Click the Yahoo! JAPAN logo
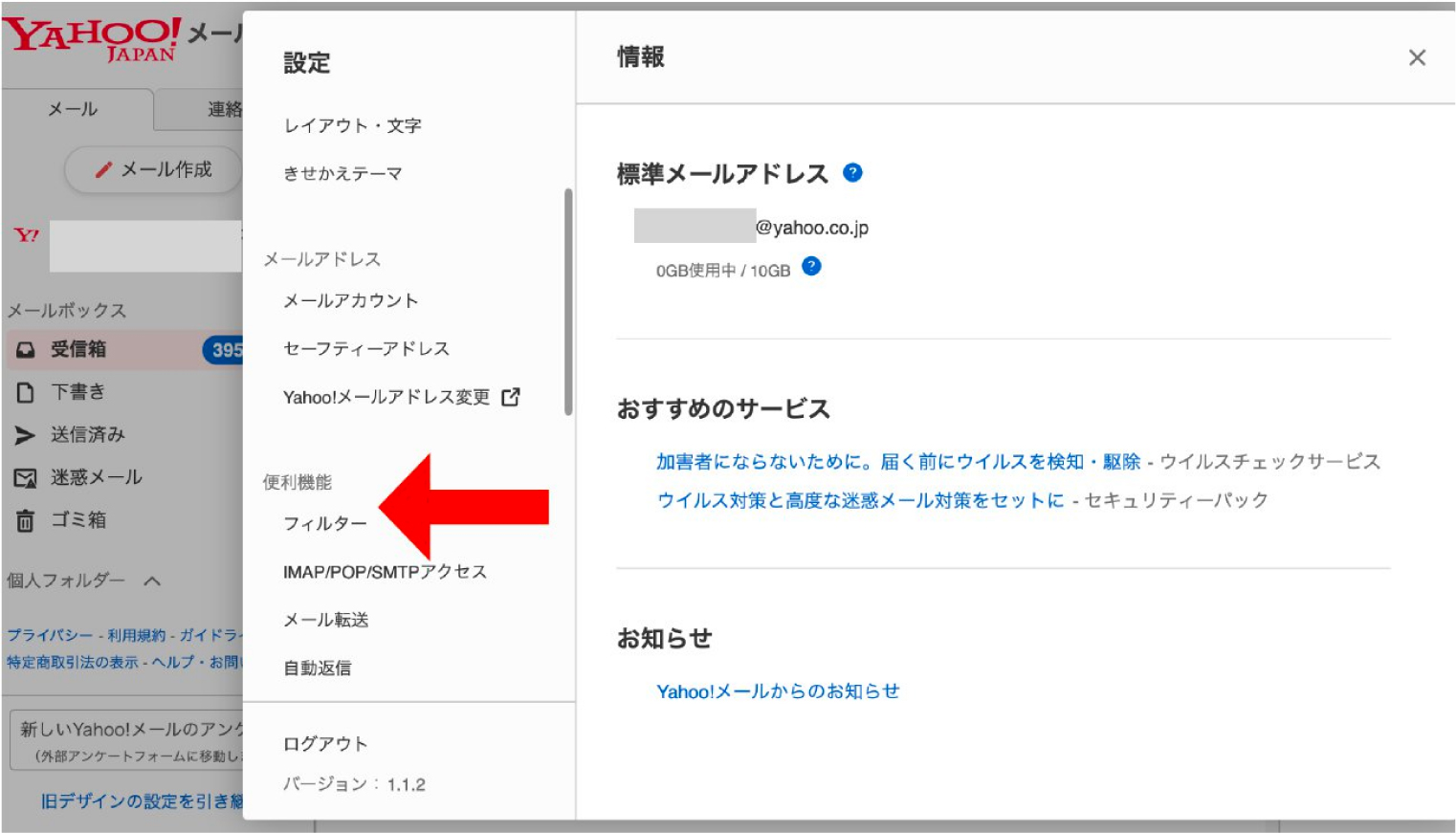 [x=92, y=38]
